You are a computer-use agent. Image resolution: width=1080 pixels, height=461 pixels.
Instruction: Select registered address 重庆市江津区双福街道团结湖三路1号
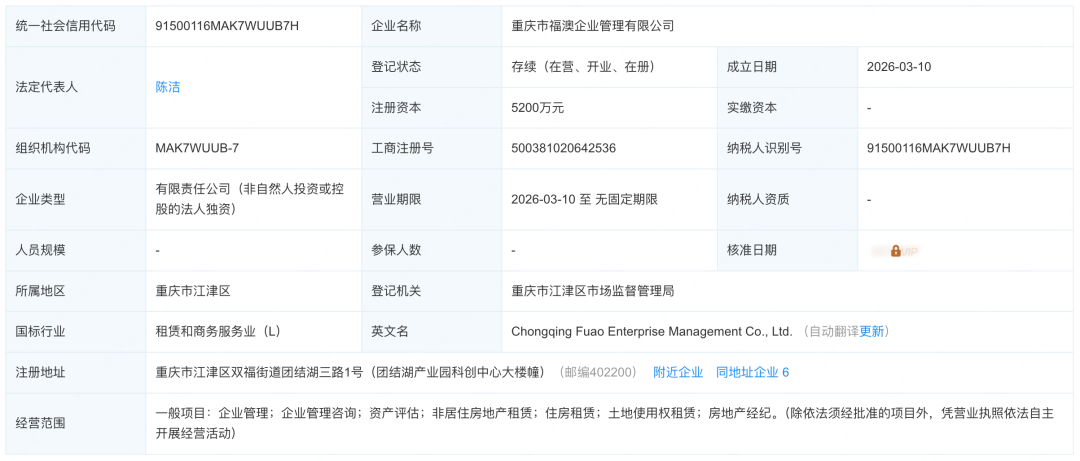(259, 372)
